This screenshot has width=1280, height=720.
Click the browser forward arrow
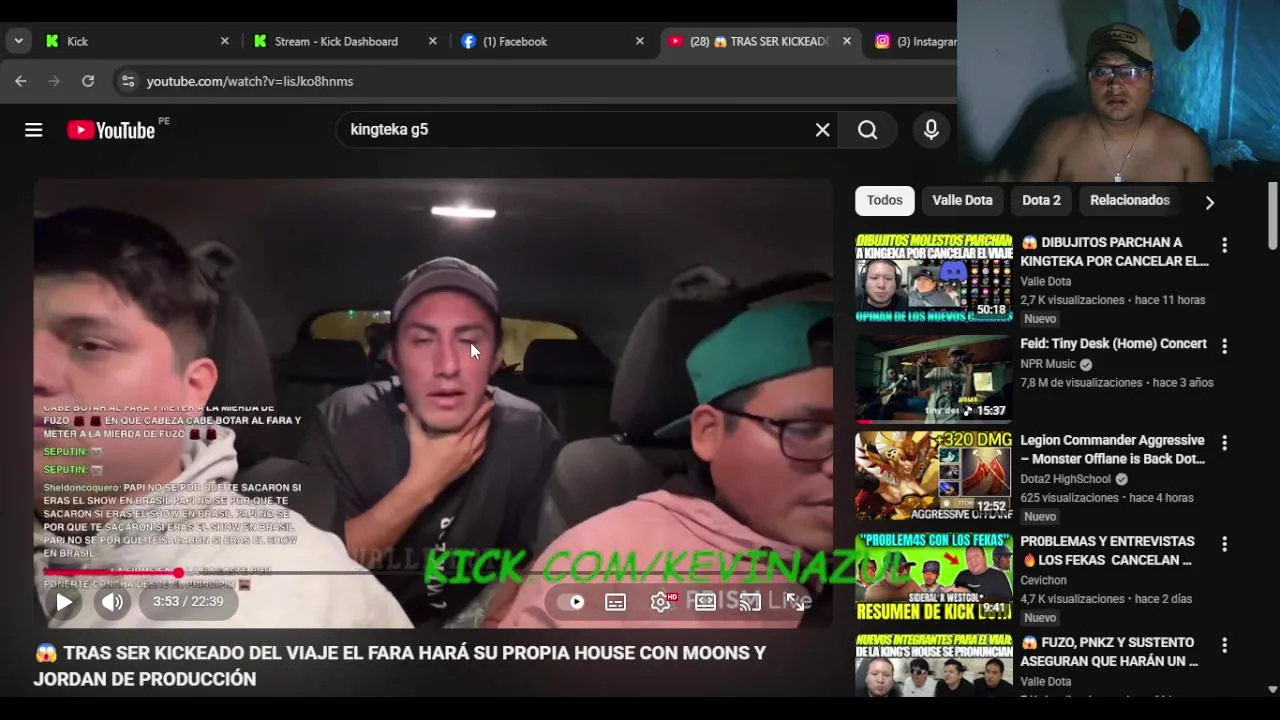(54, 81)
